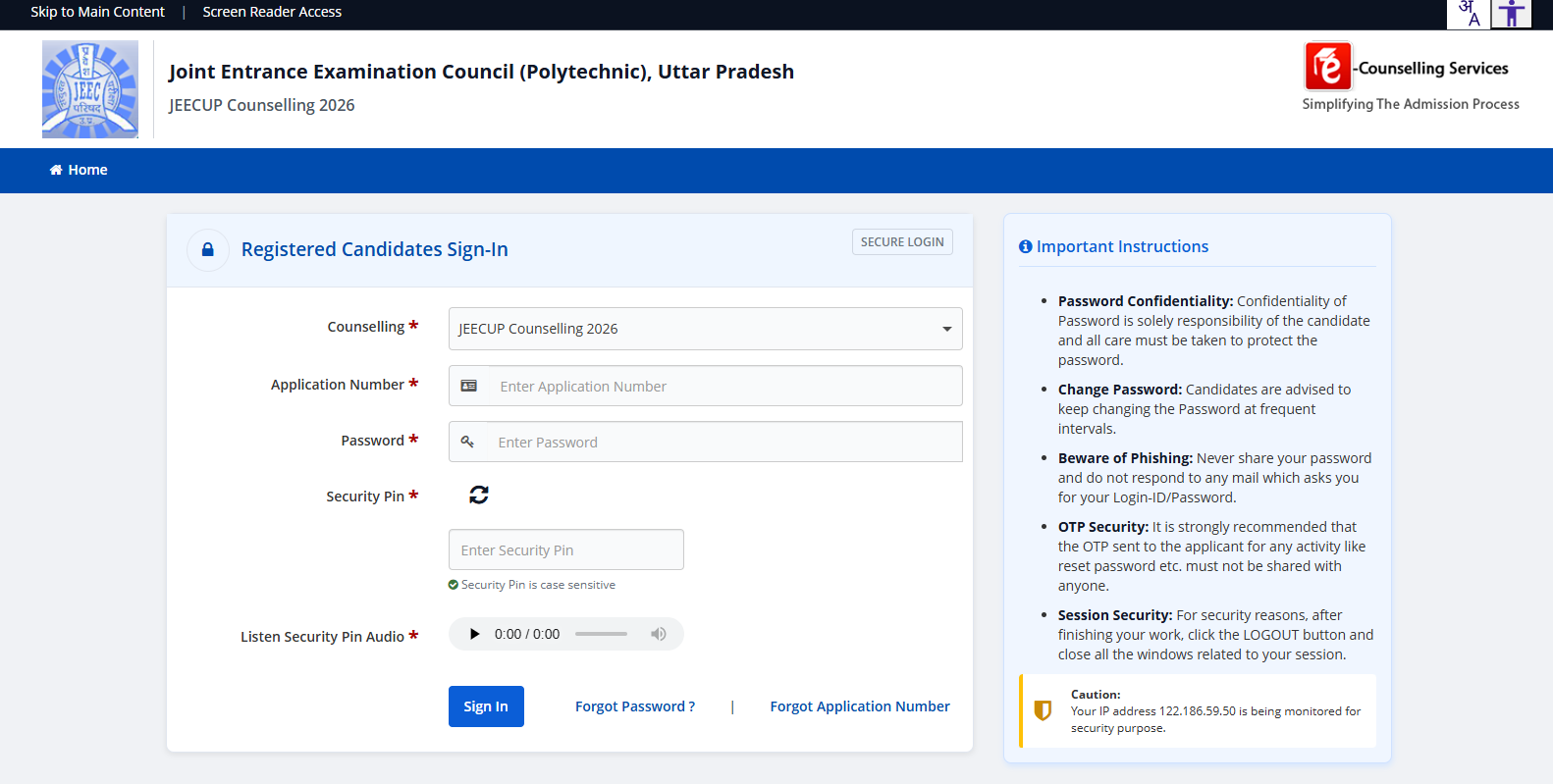Click Skip to Main Content link

pos(97,12)
